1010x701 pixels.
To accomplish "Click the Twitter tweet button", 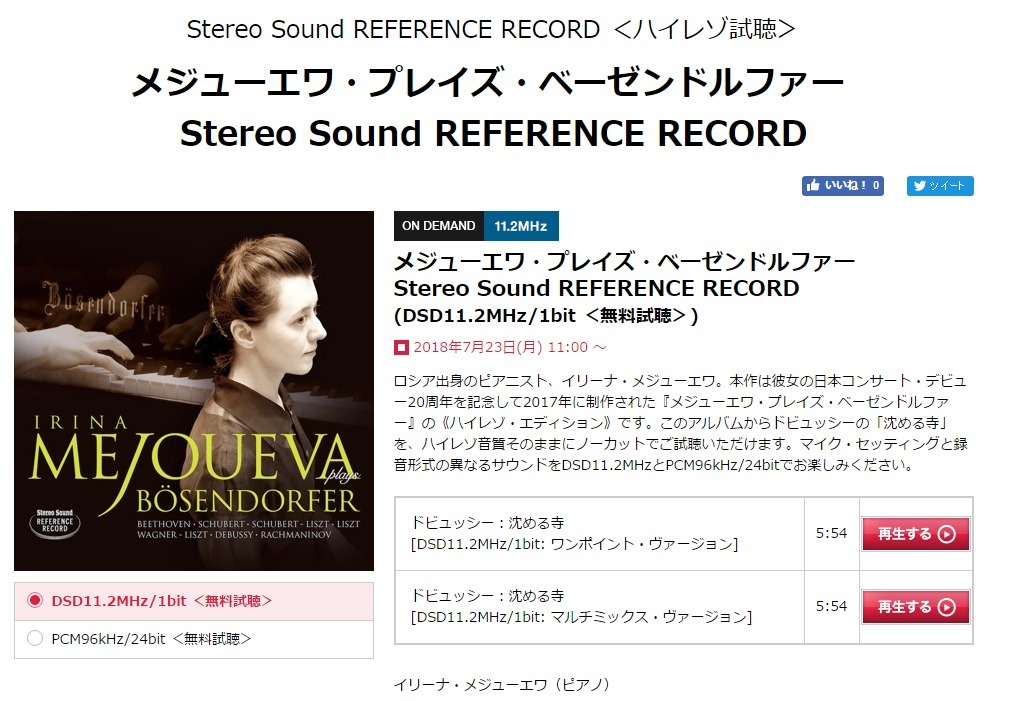I will click(940, 186).
